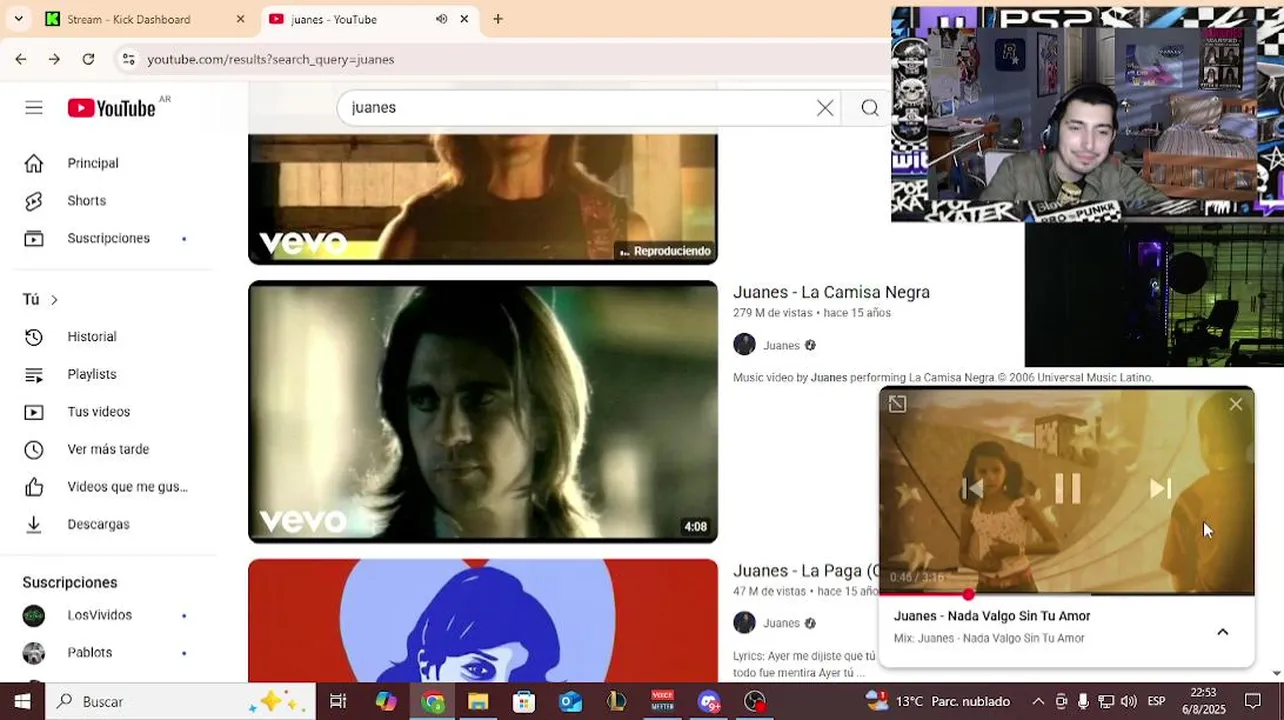Reload the page
The width and height of the screenshot is (1284, 720).
tap(88, 59)
